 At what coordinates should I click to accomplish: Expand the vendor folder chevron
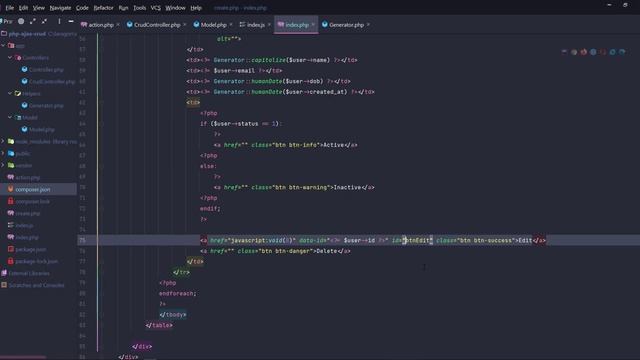(x=3, y=165)
